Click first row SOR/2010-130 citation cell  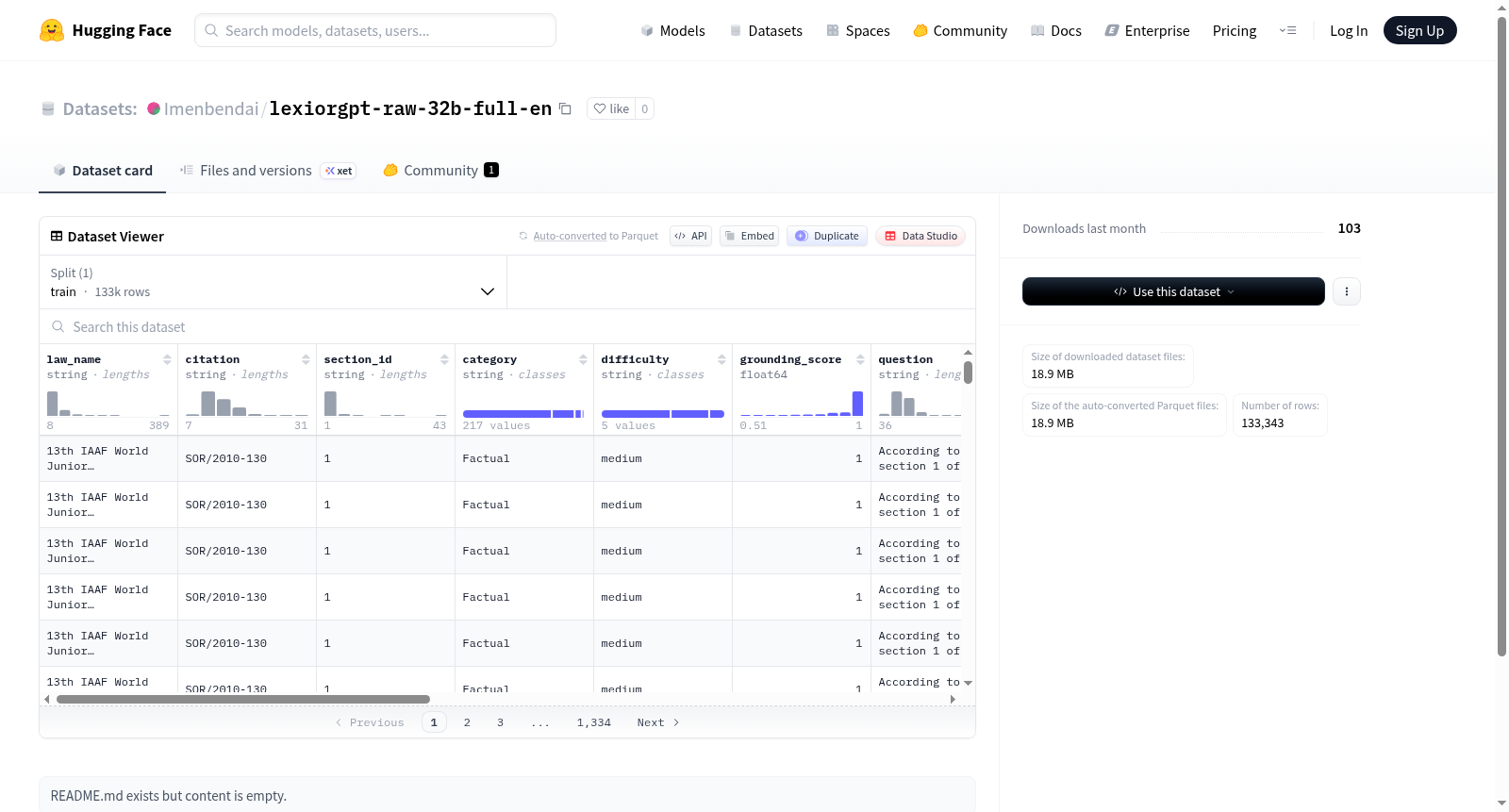click(247, 458)
